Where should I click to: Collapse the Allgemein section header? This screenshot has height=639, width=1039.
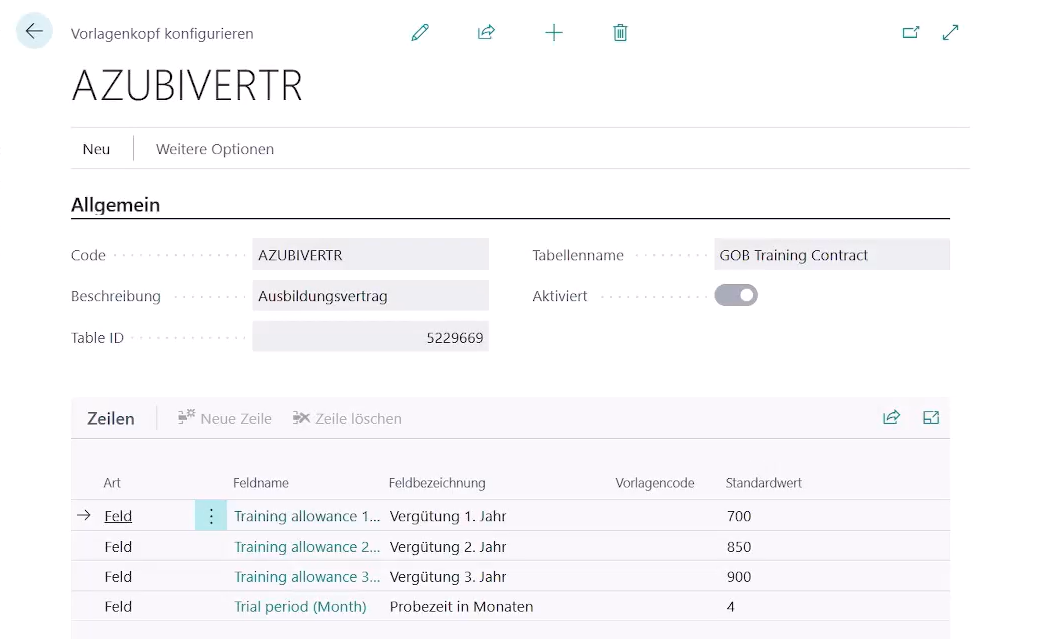(116, 205)
